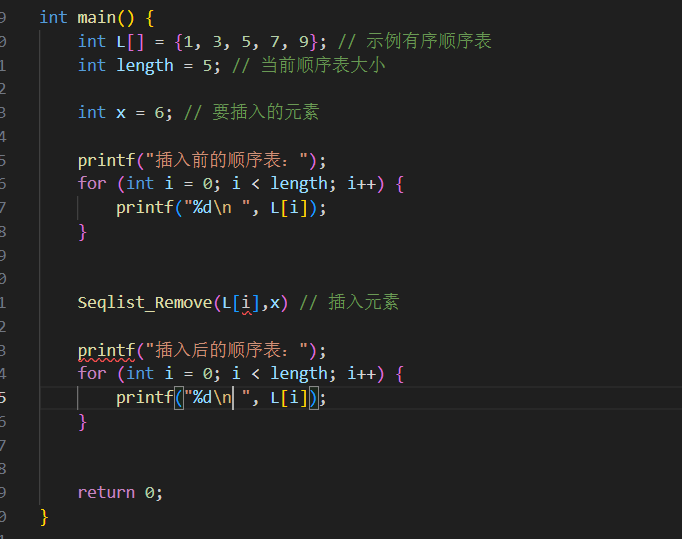This screenshot has width=682, height=539.
Task: Click the red-underlined printf after Seqlist_Remove
Action: coord(106,351)
